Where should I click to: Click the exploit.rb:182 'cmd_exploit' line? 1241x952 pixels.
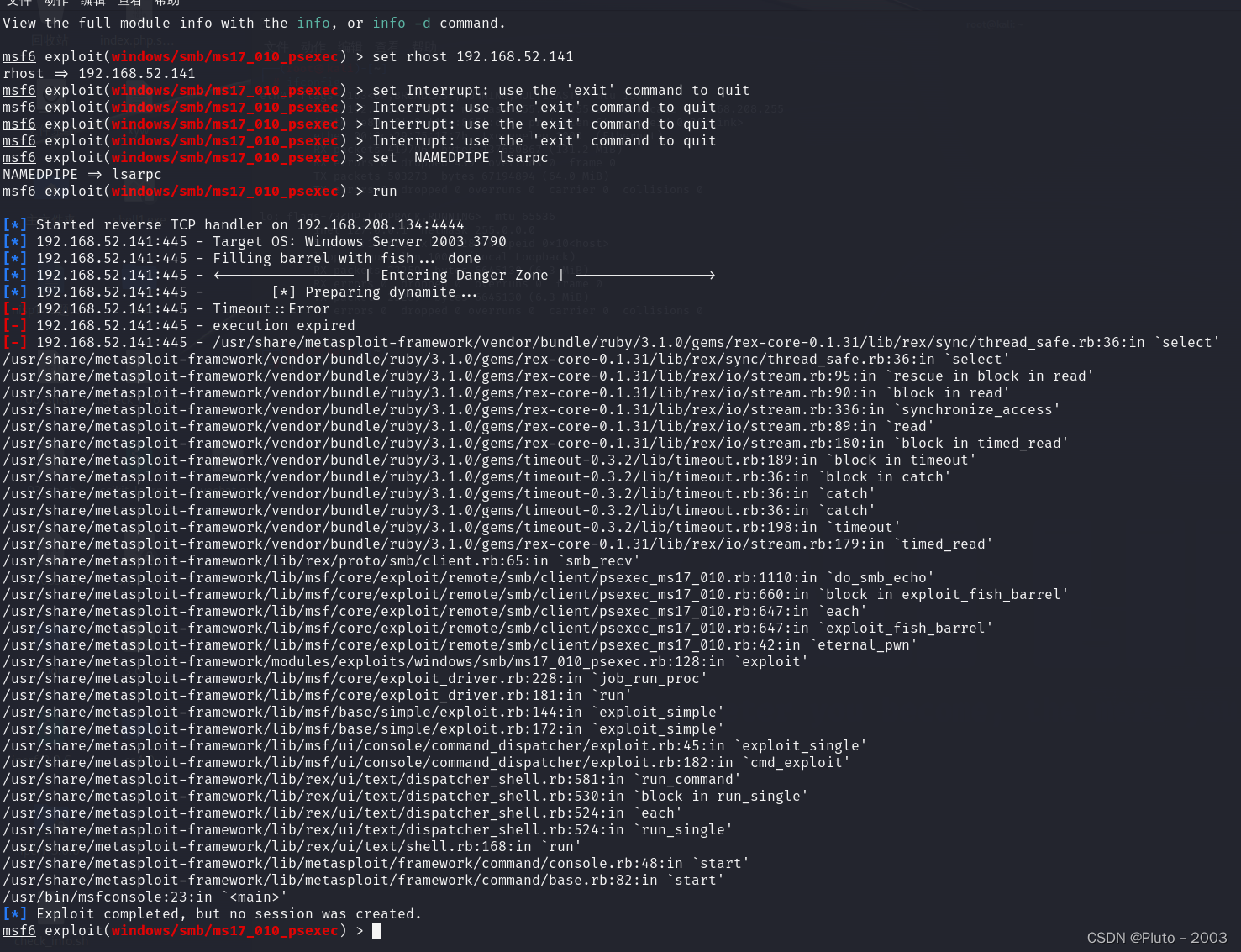pyautogui.click(x=426, y=762)
